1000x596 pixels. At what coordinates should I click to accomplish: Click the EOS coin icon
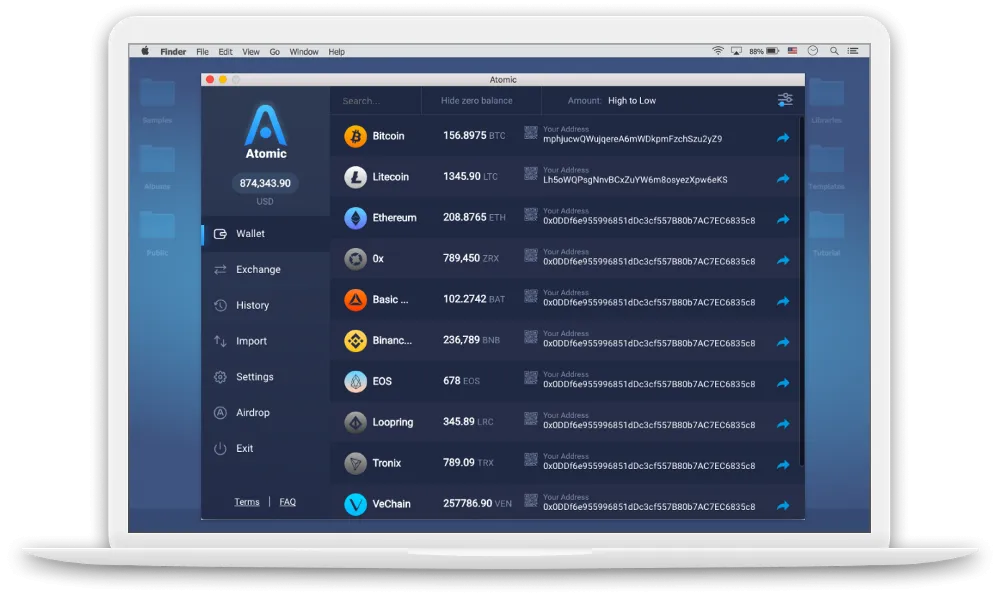click(355, 381)
